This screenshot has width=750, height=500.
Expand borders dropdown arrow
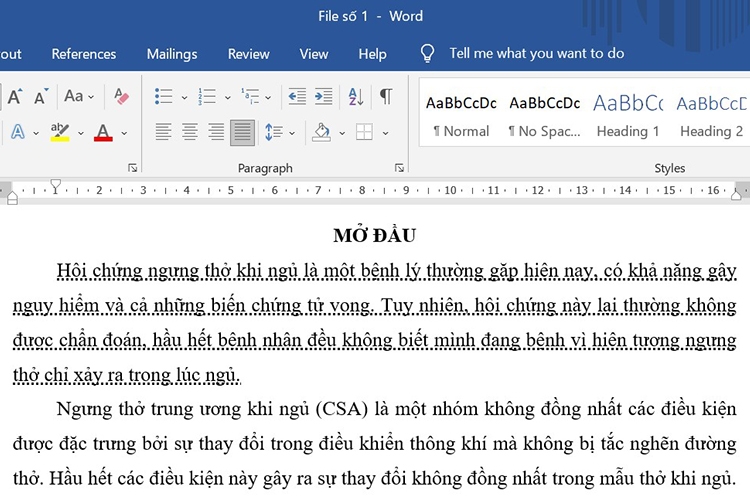point(386,133)
